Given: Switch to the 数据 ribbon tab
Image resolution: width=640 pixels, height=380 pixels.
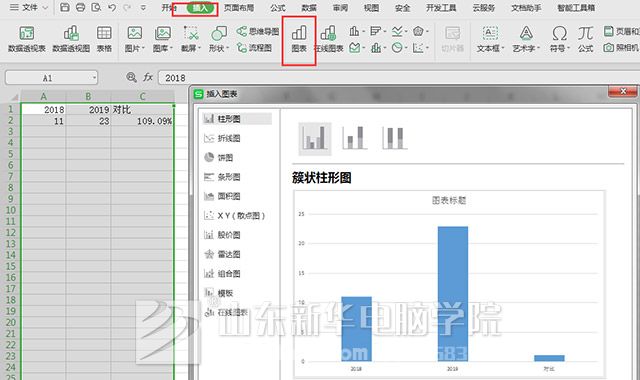Looking at the screenshot, I should (x=309, y=8).
